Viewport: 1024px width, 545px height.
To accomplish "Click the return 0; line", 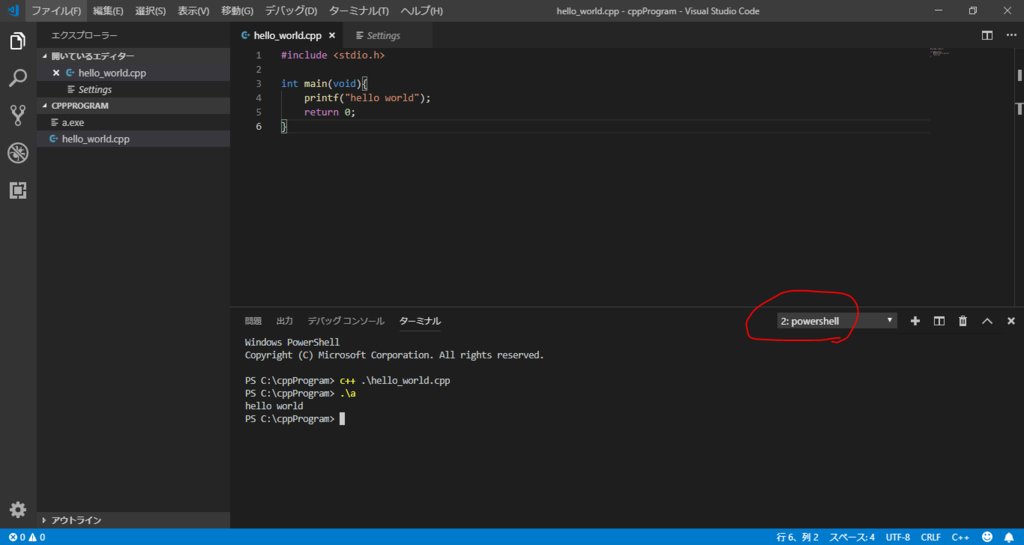I will pyautogui.click(x=330, y=112).
